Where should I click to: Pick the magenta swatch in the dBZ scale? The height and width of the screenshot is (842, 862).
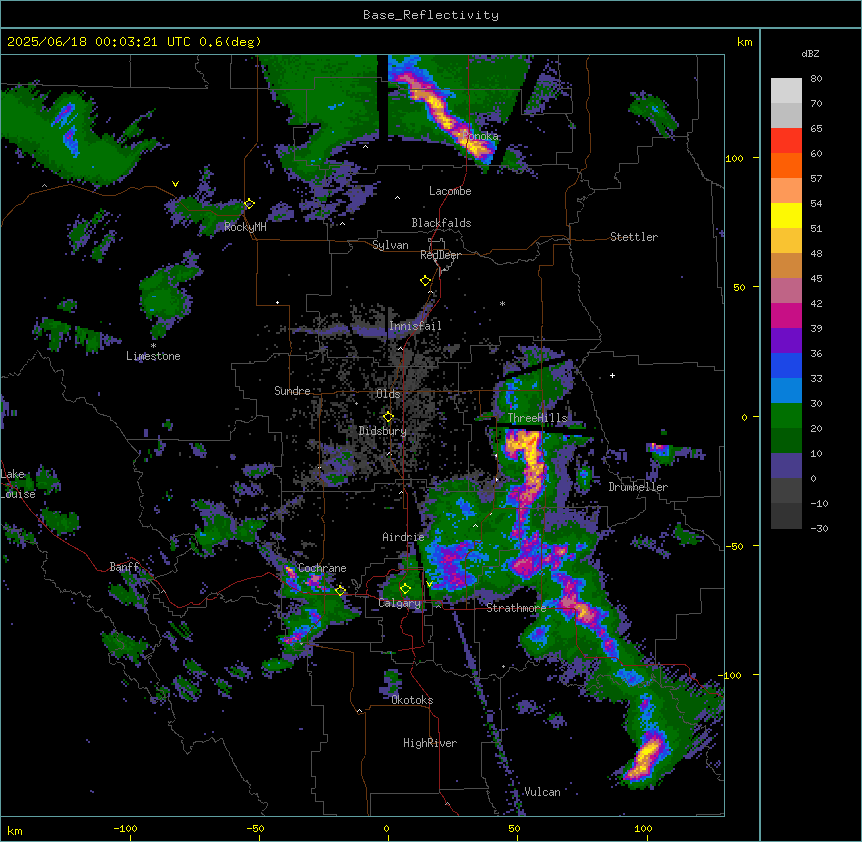point(786,315)
